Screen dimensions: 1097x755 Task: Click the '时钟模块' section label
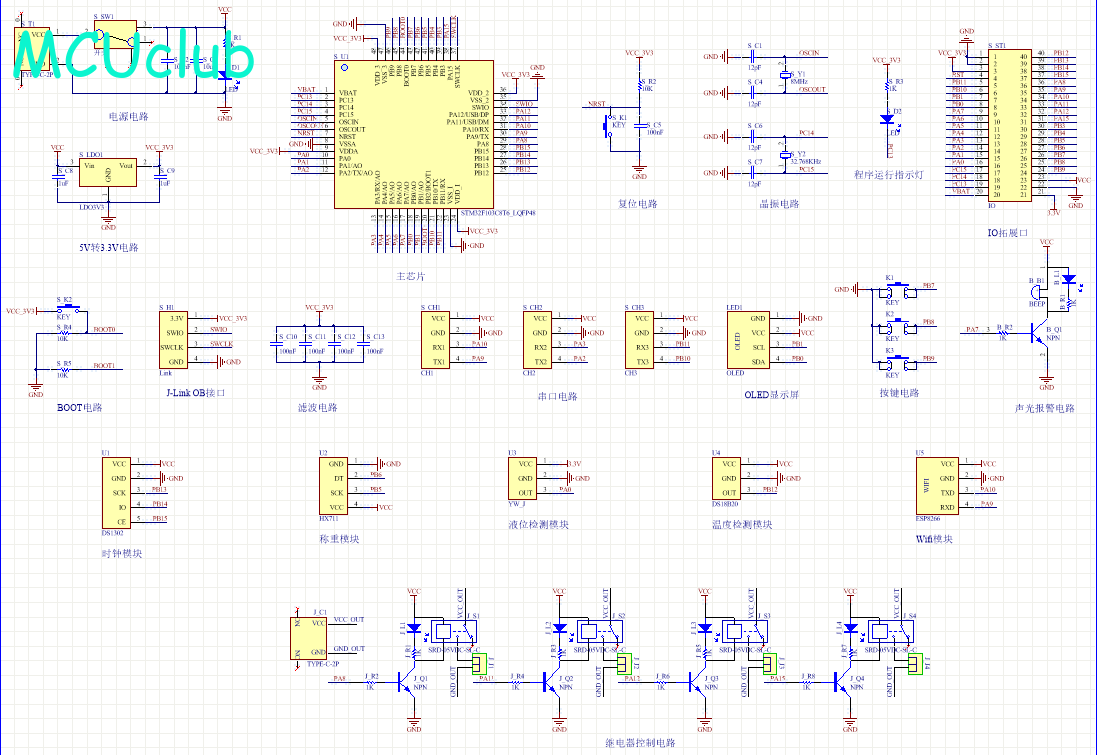coord(122,553)
